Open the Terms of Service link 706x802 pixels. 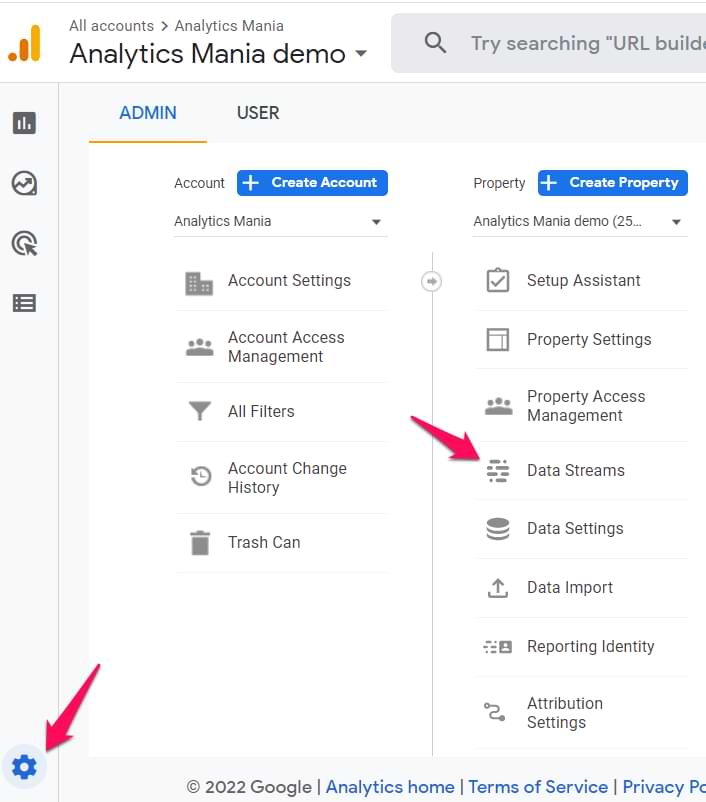[538, 787]
